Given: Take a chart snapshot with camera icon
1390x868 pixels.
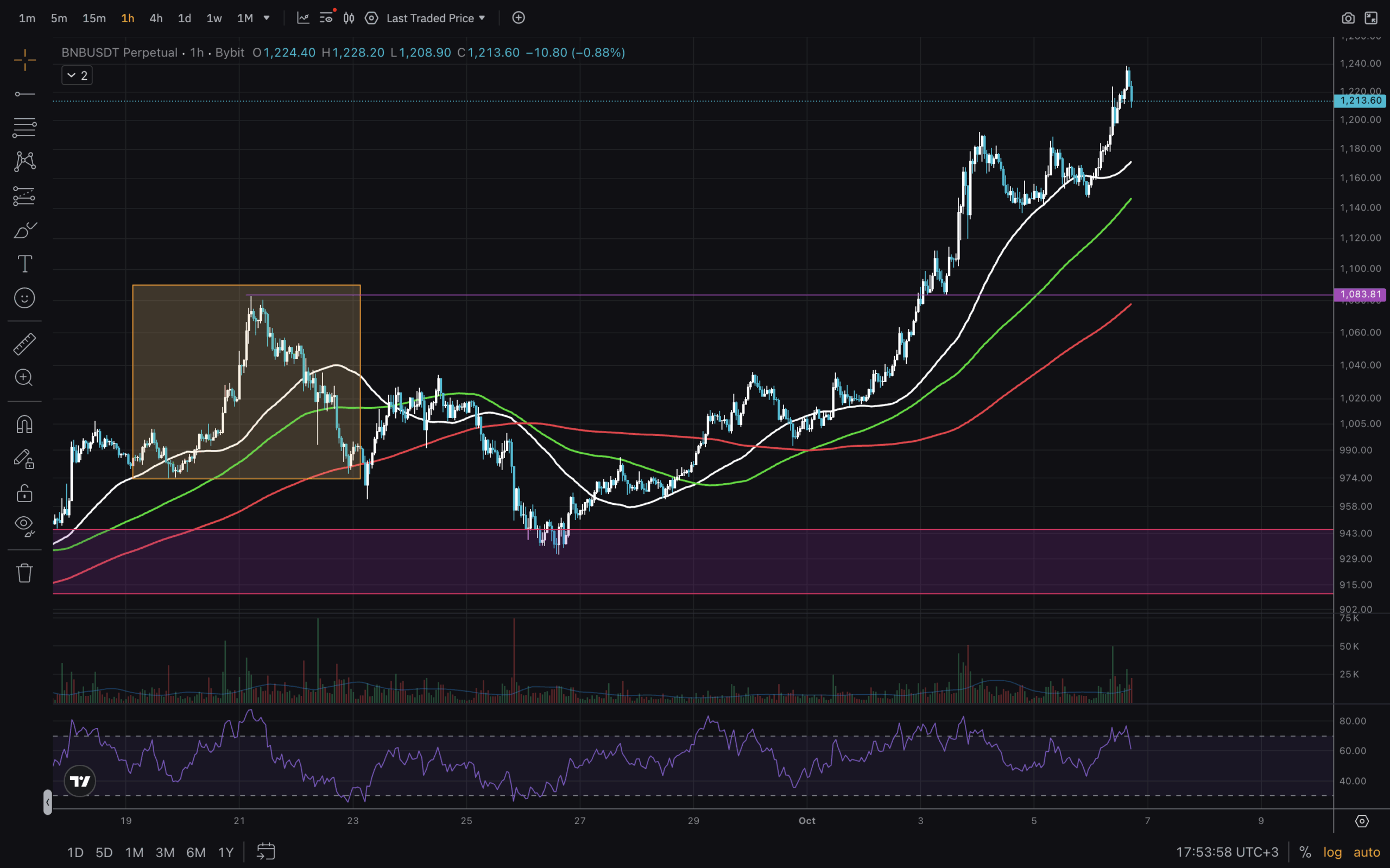Looking at the screenshot, I should 1348,18.
